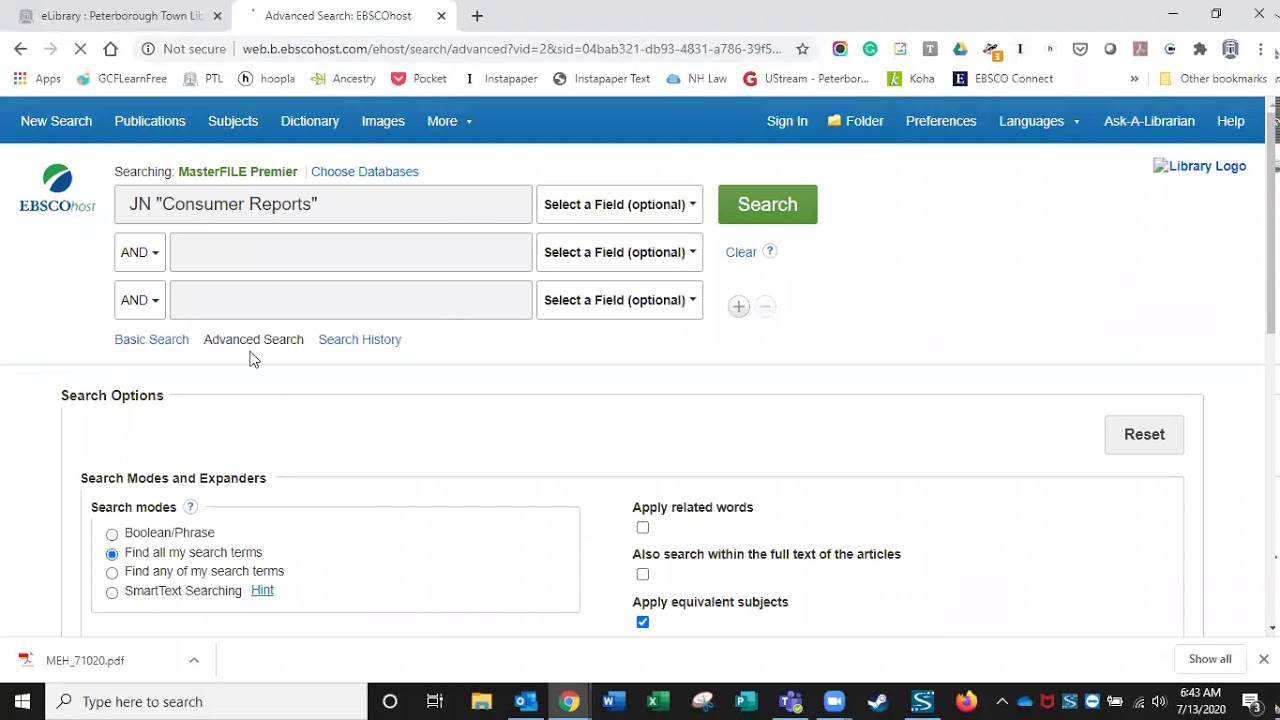Show hidden bookmarks with the chevron
Screen dimensions: 1280x720
click(x=1134, y=79)
